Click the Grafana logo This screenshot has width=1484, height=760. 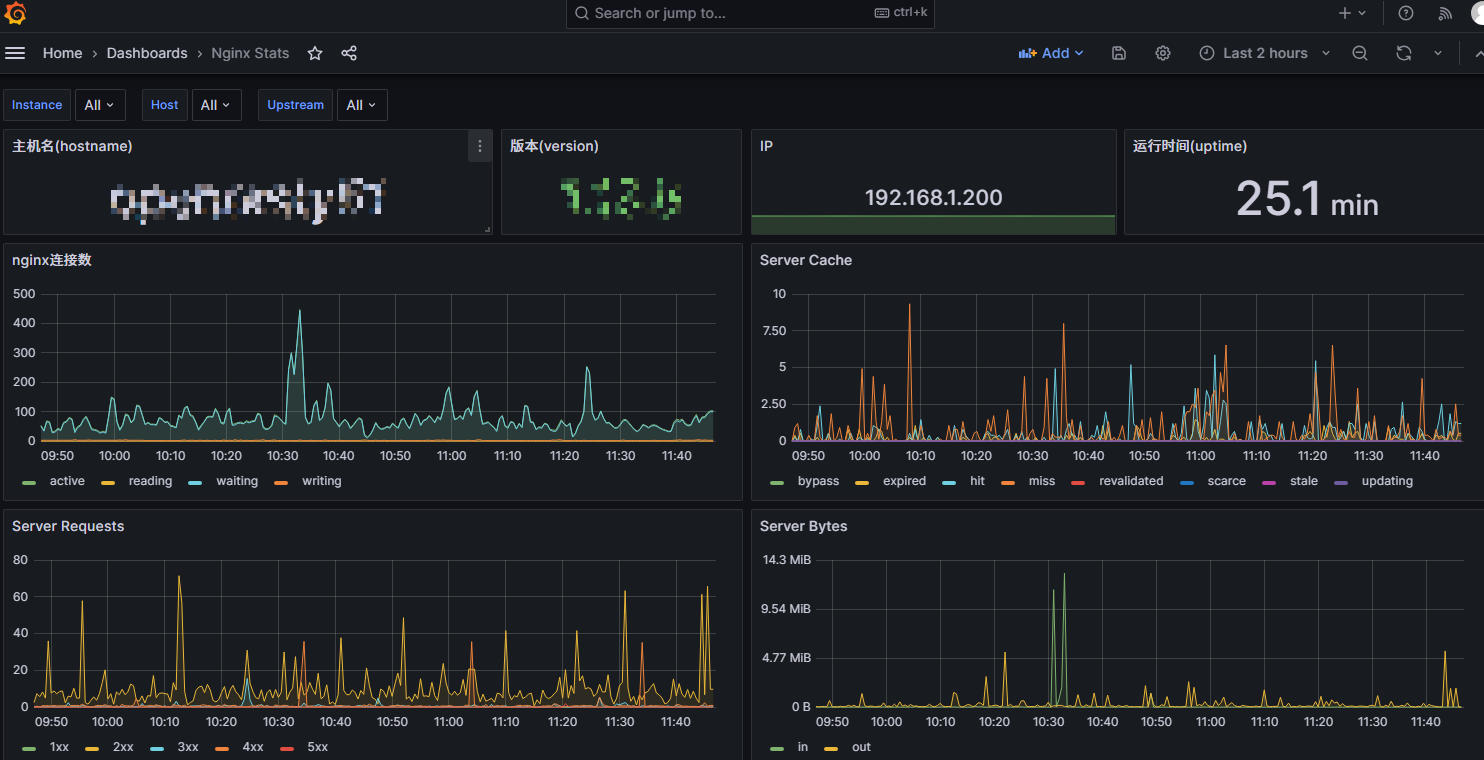(x=15, y=14)
